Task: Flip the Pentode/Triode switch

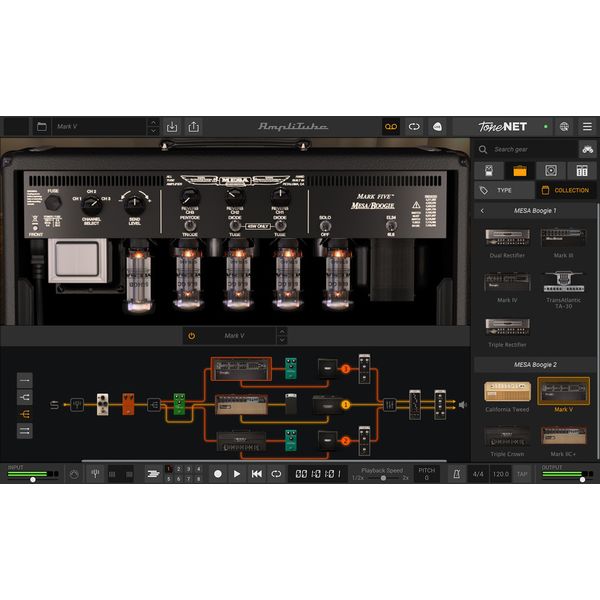Action: click(190, 226)
